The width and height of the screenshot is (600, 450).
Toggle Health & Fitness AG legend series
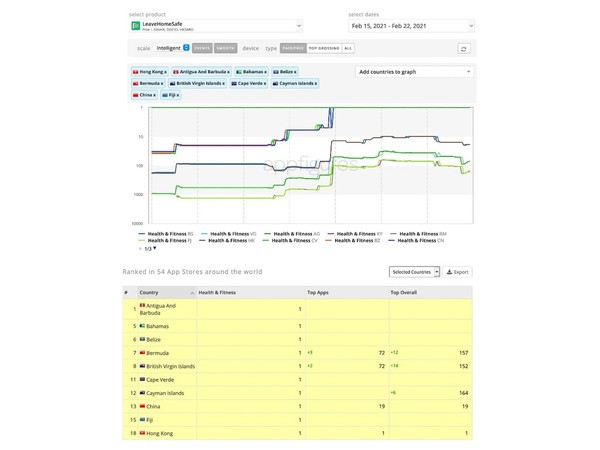click(x=292, y=234)
